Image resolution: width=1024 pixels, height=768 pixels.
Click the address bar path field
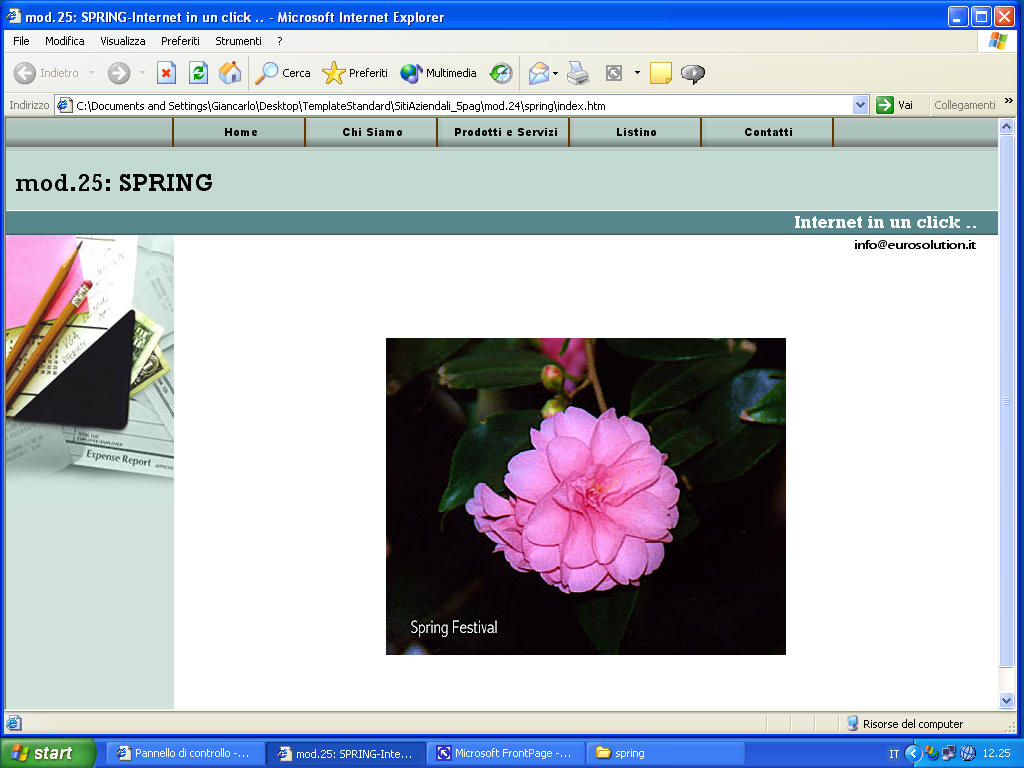pyautogui.click(x=463, y=105)
